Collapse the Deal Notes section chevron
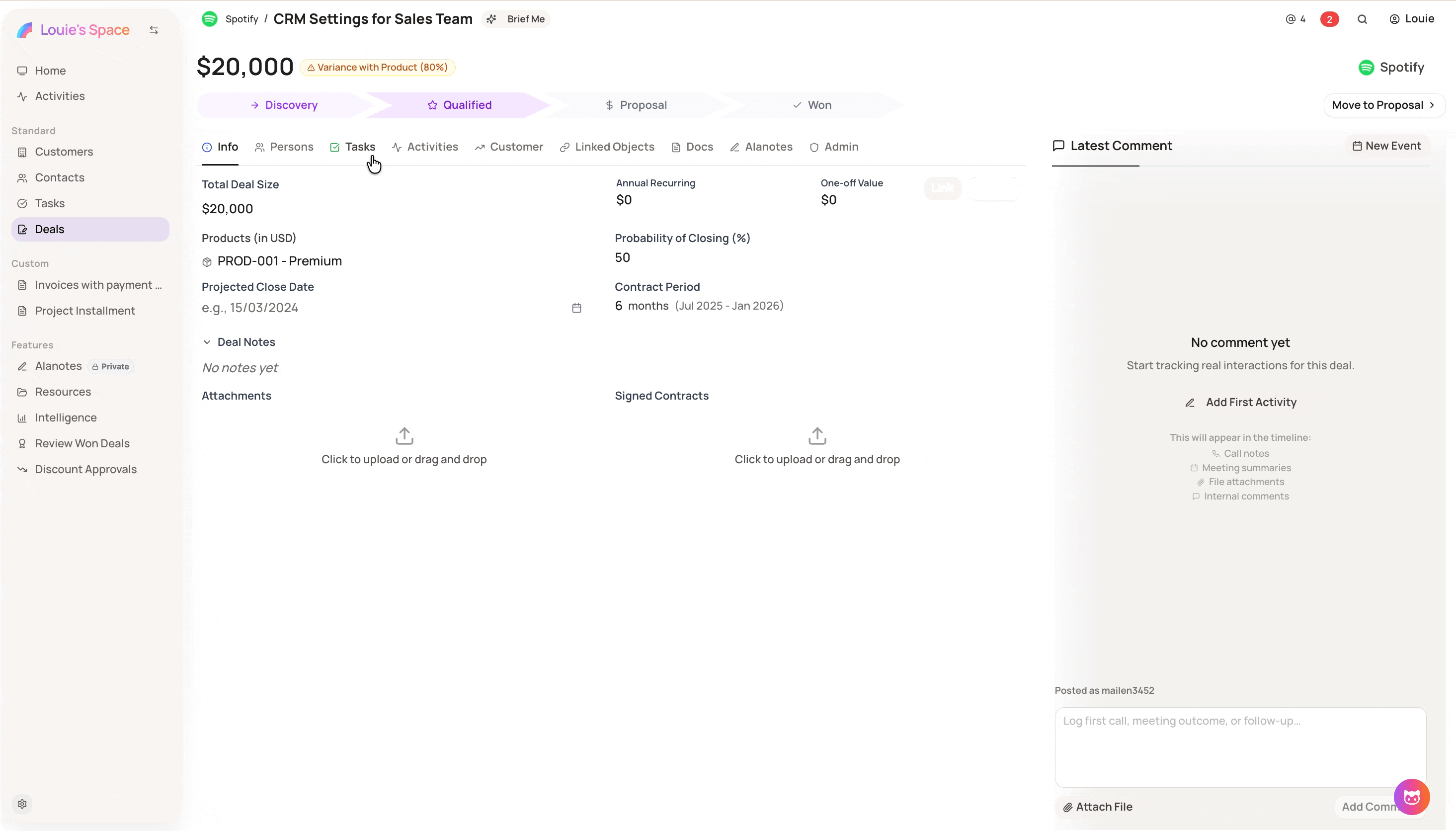Screen dimensions: 1456x831 coord(207,342)
